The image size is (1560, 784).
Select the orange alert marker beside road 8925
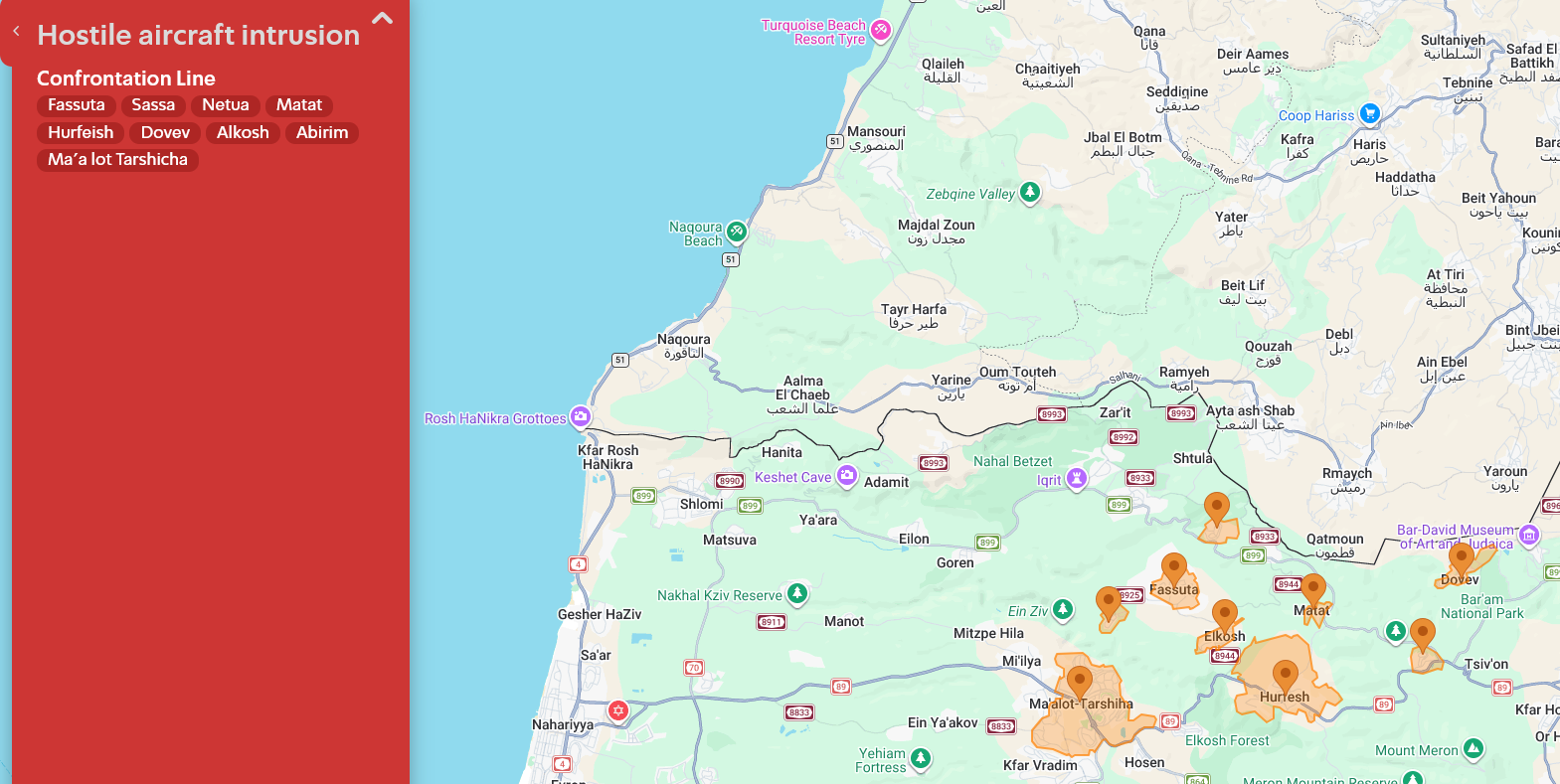coord(1108,604)
